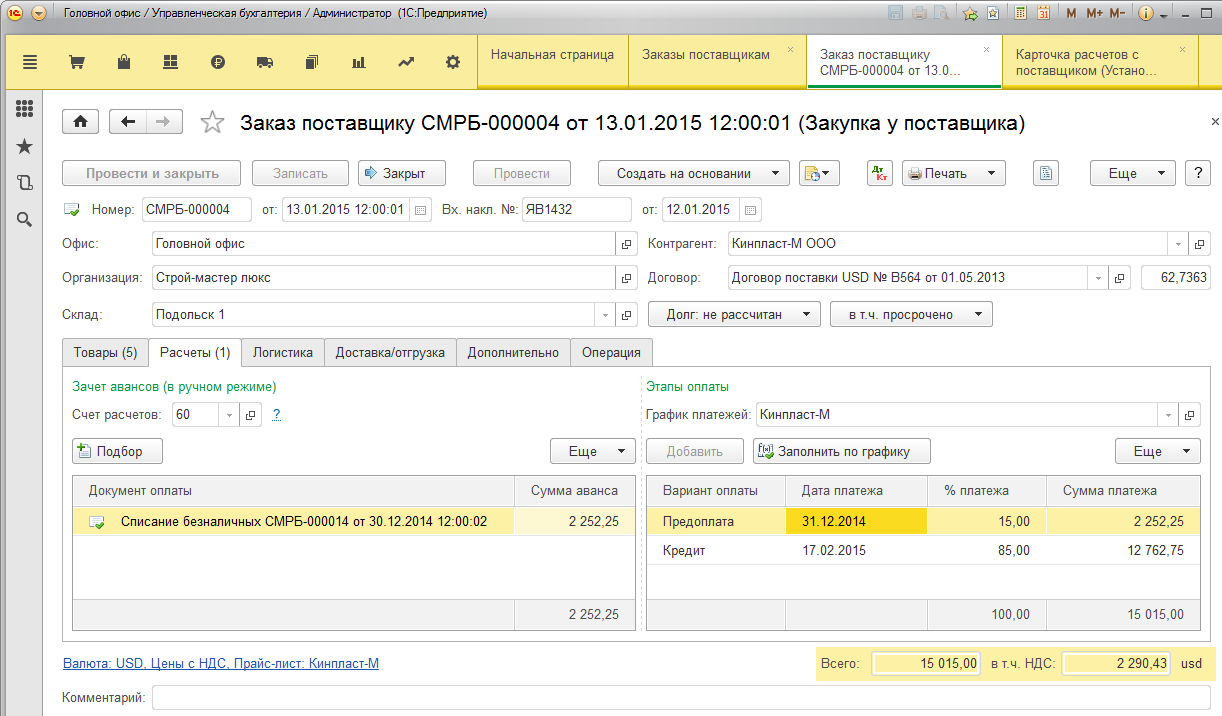This screenshot has height=716, width=1222.
Task: Navigate back with the left arrow
Action: click(127, 121)
